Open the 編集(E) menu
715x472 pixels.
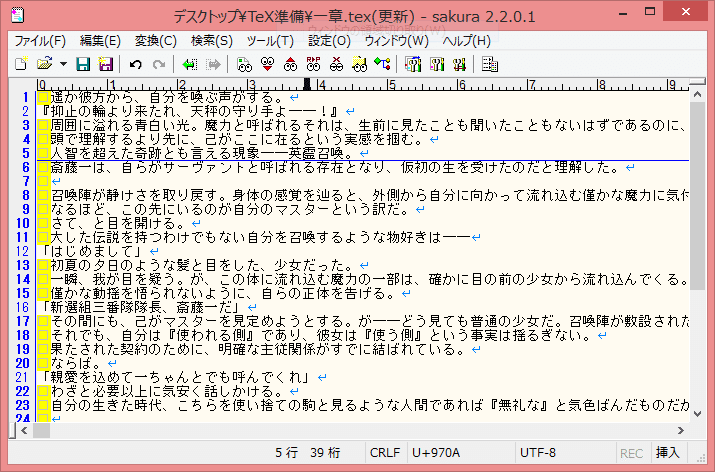100,41
